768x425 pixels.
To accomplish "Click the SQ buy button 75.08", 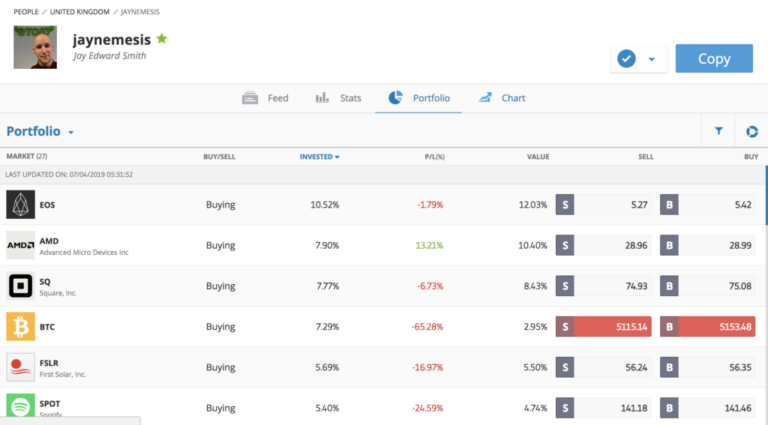I will click(x=707, y=286).
